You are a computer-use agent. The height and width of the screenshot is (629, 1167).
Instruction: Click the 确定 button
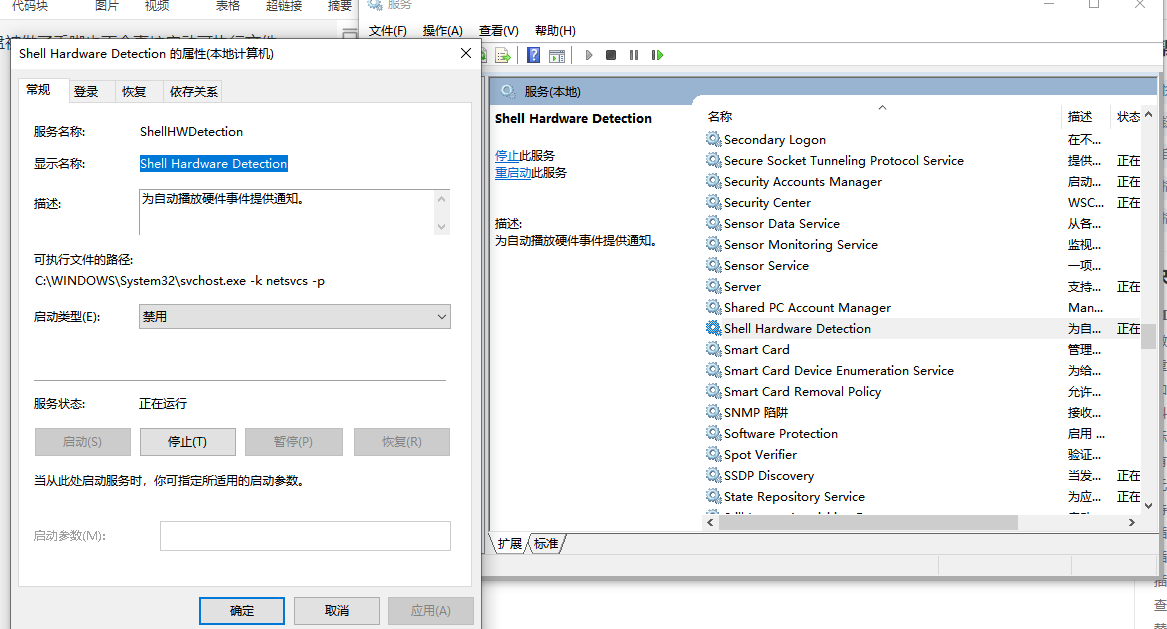241,610
